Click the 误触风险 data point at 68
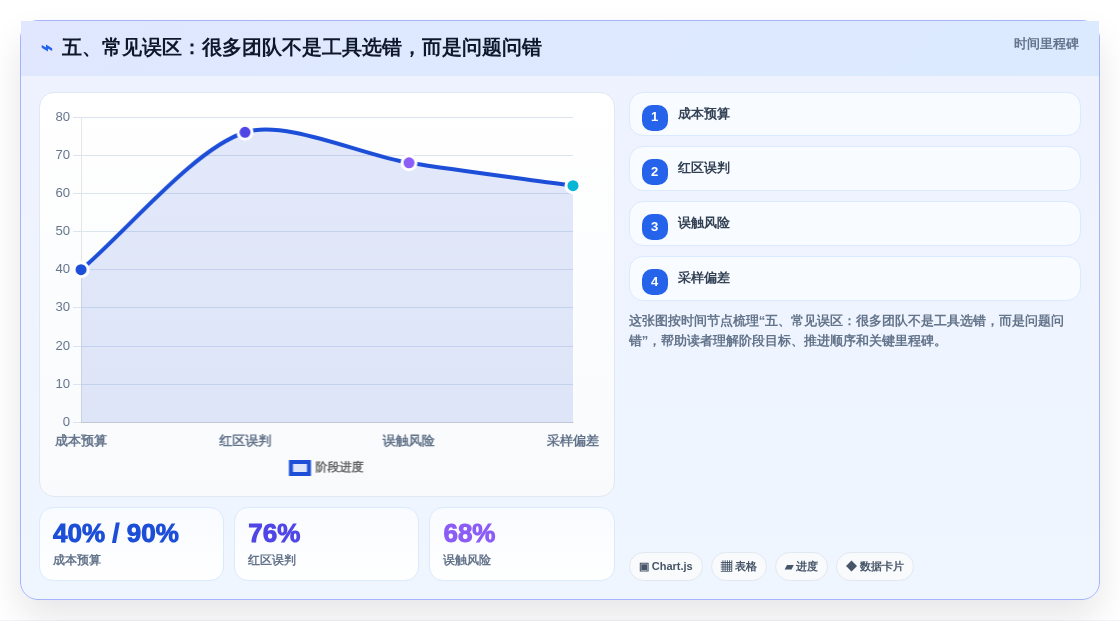Image resolution: width=1120 pixels, height=621 pixels. coord(409,163)
